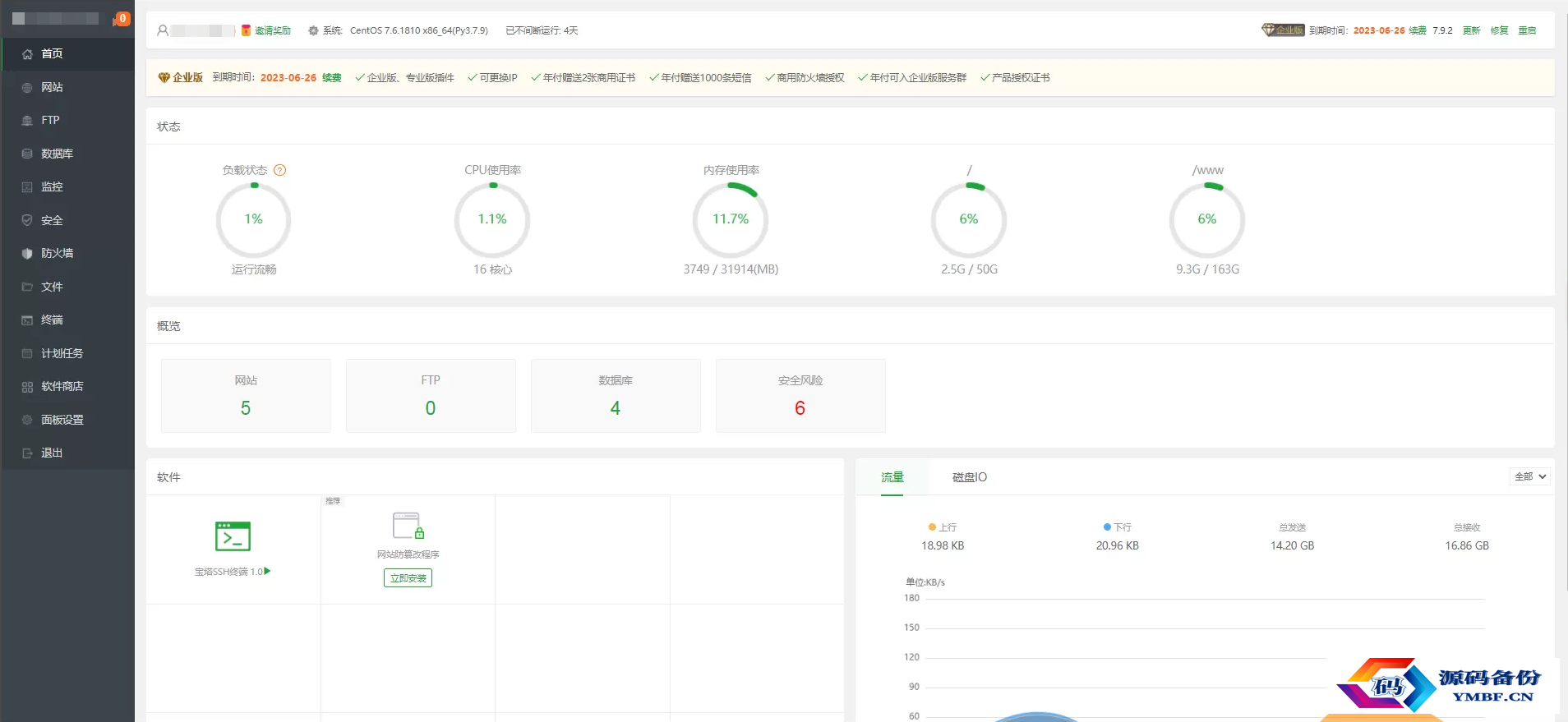Click the 18.98 KB upload value

tap(943, 545)
